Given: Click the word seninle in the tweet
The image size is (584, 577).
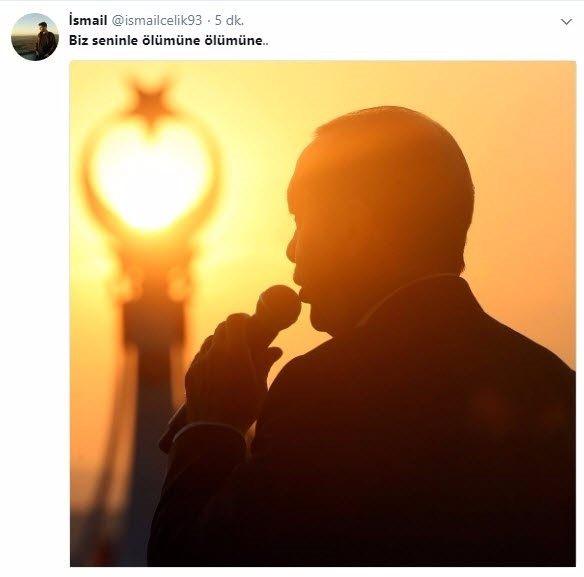Looking at the screenshot, I should [115, 40].
